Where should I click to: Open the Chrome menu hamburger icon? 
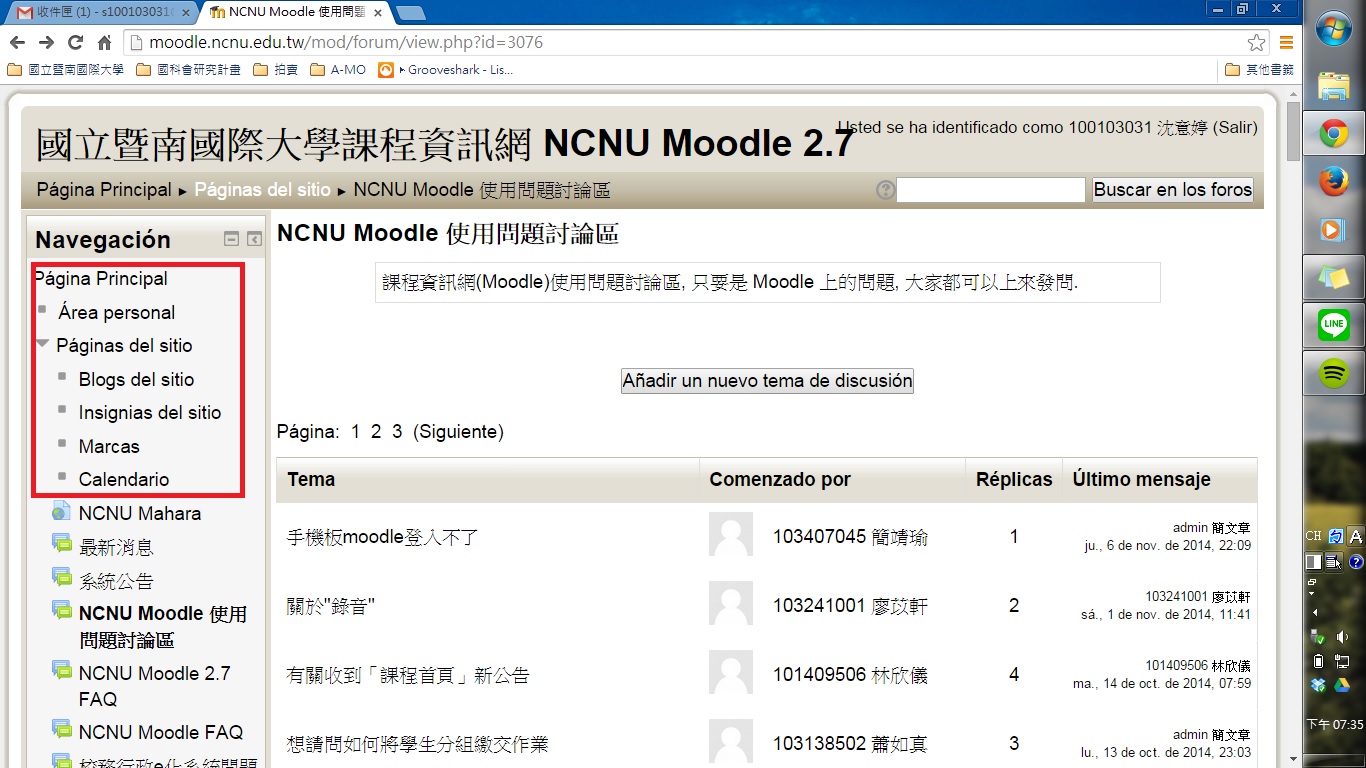coord(1286,43)
